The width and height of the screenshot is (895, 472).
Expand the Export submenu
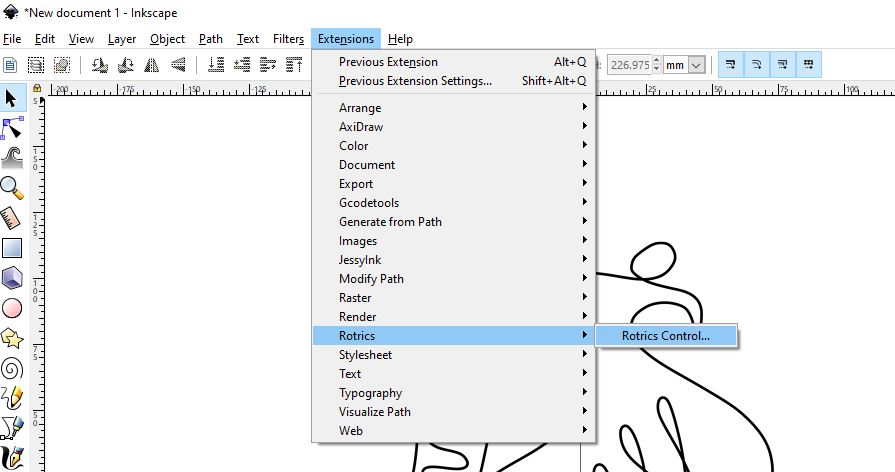tap(454, 184)
